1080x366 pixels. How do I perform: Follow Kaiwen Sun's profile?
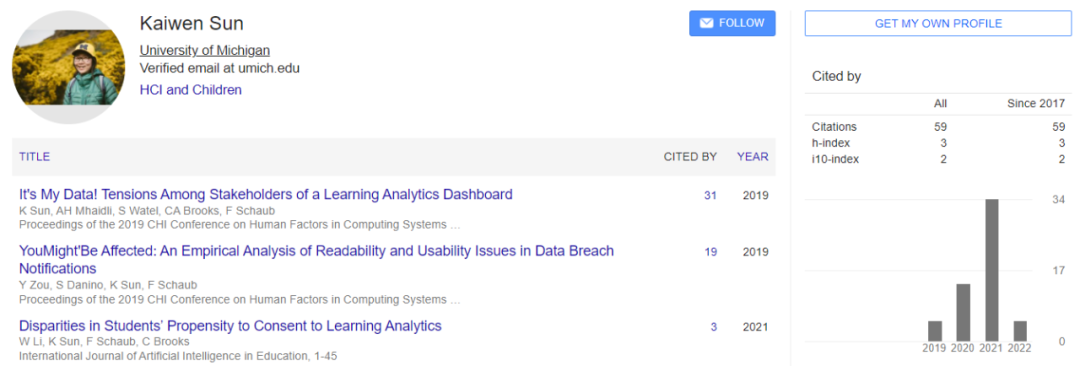coord(732,23)
